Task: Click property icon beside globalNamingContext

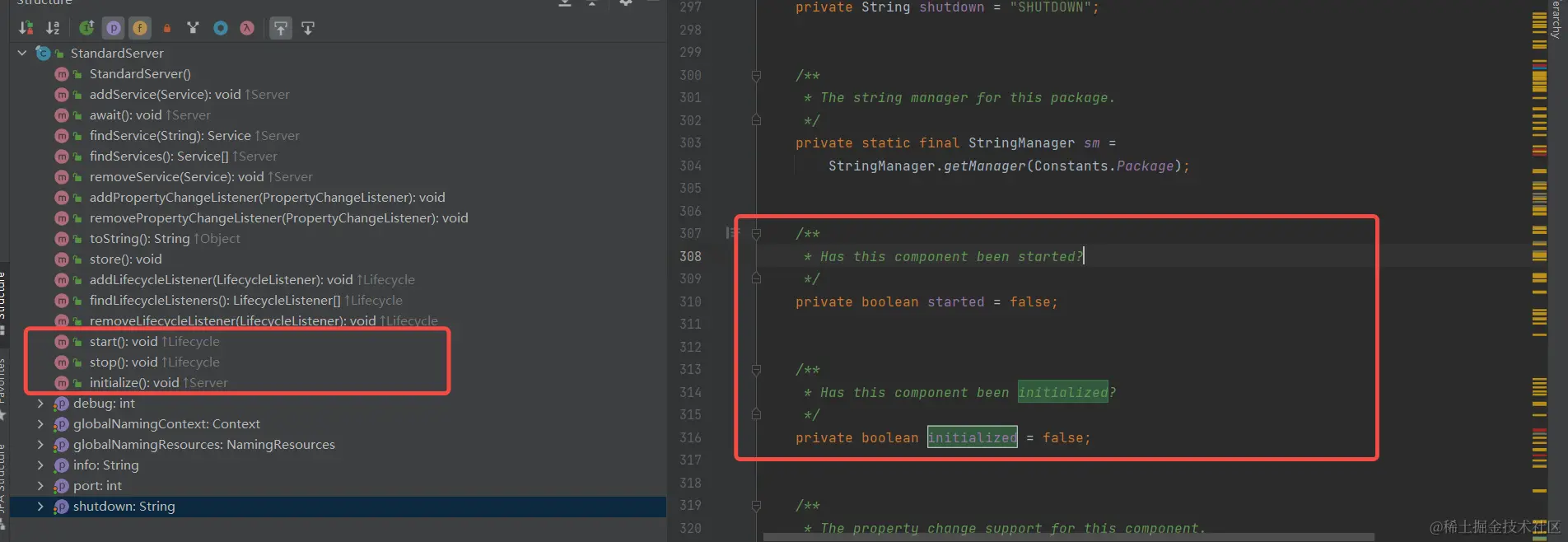Action: [x=61, y=424]
